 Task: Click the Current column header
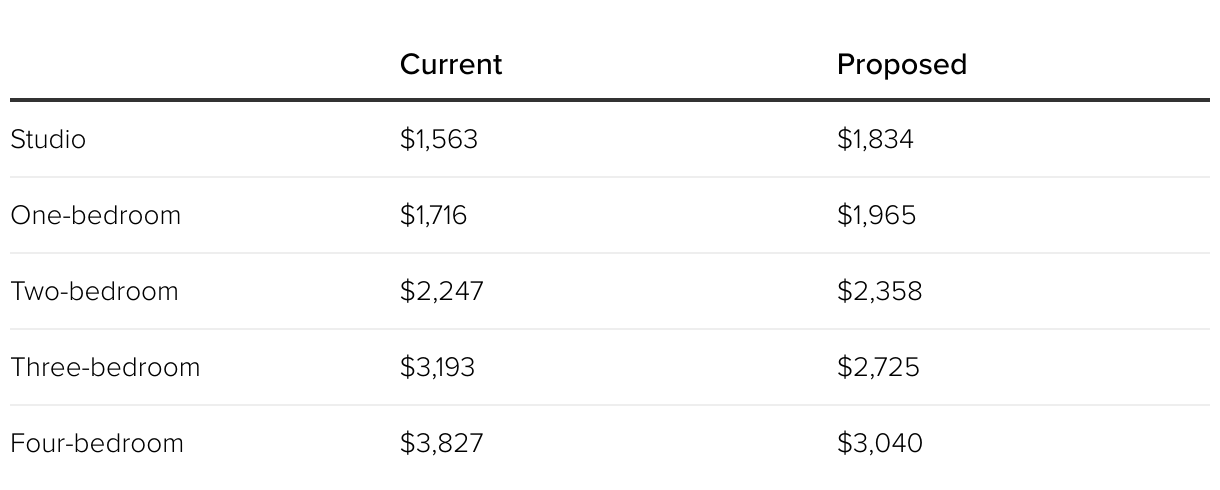pyautogui.click(x=451, y=64)
